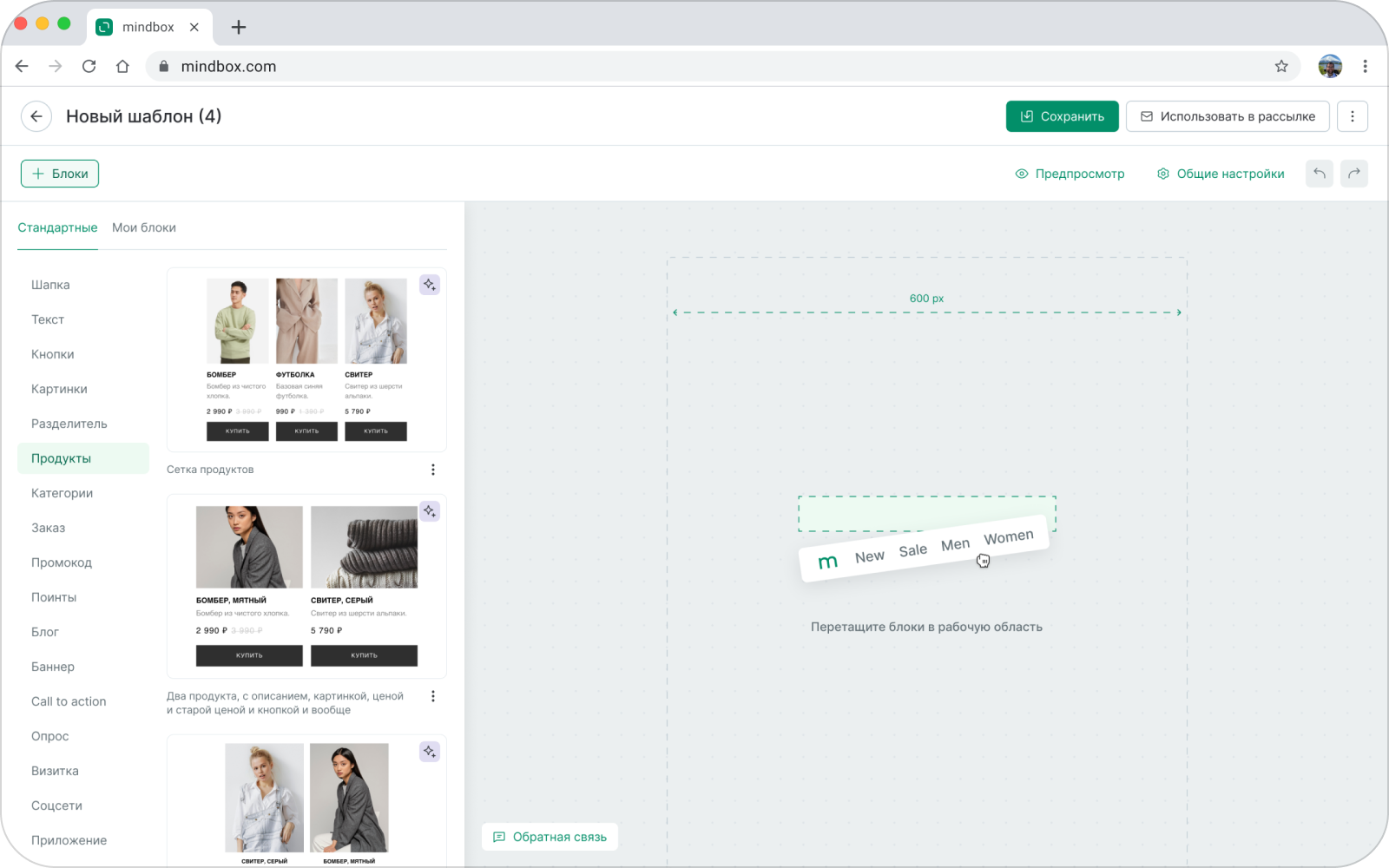Click the Перетащите блоки в рабочую область hint
This screenshot has height=868, width=1389.
926,627
